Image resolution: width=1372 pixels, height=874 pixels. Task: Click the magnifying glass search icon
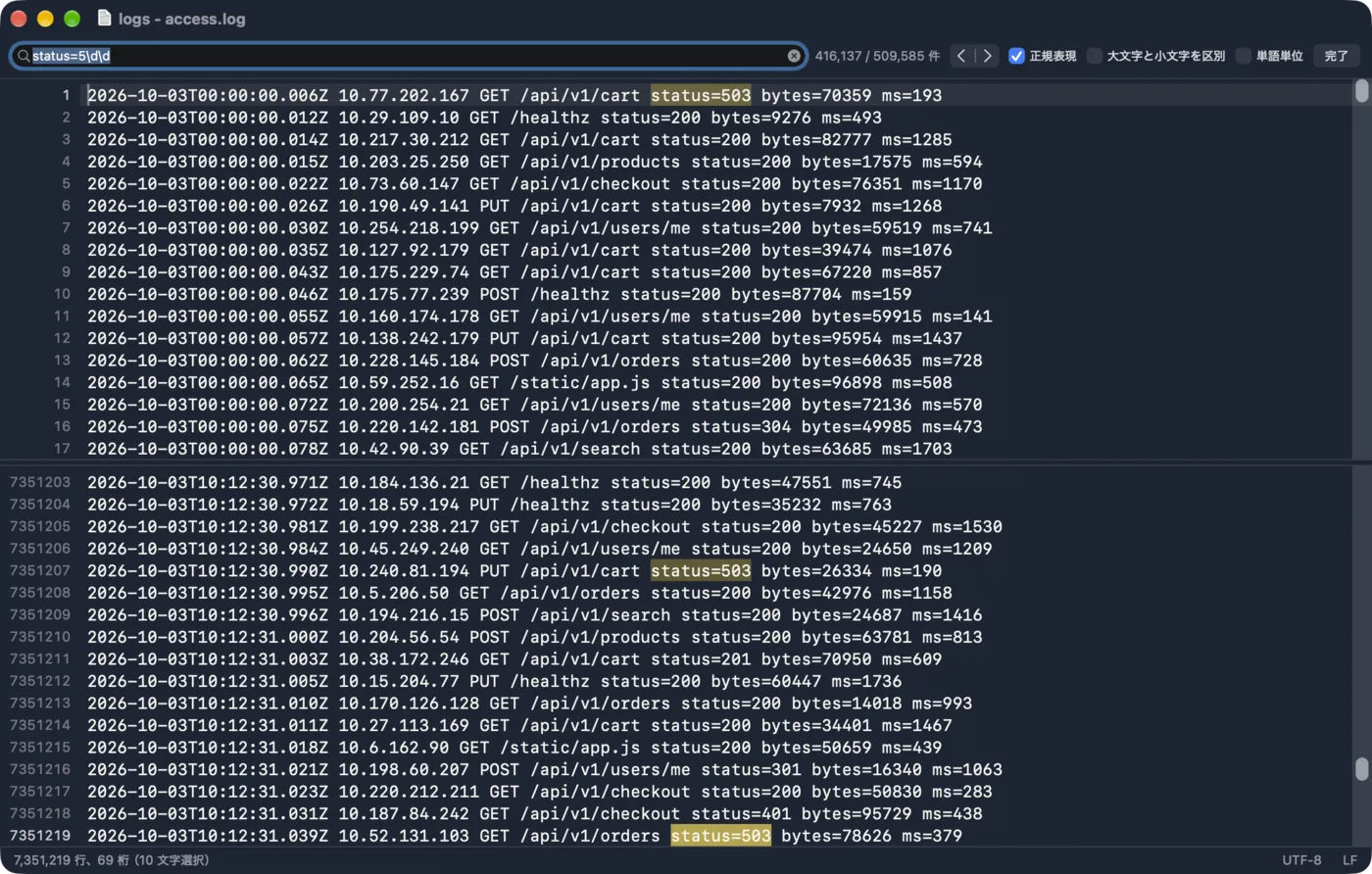point(24,56)
